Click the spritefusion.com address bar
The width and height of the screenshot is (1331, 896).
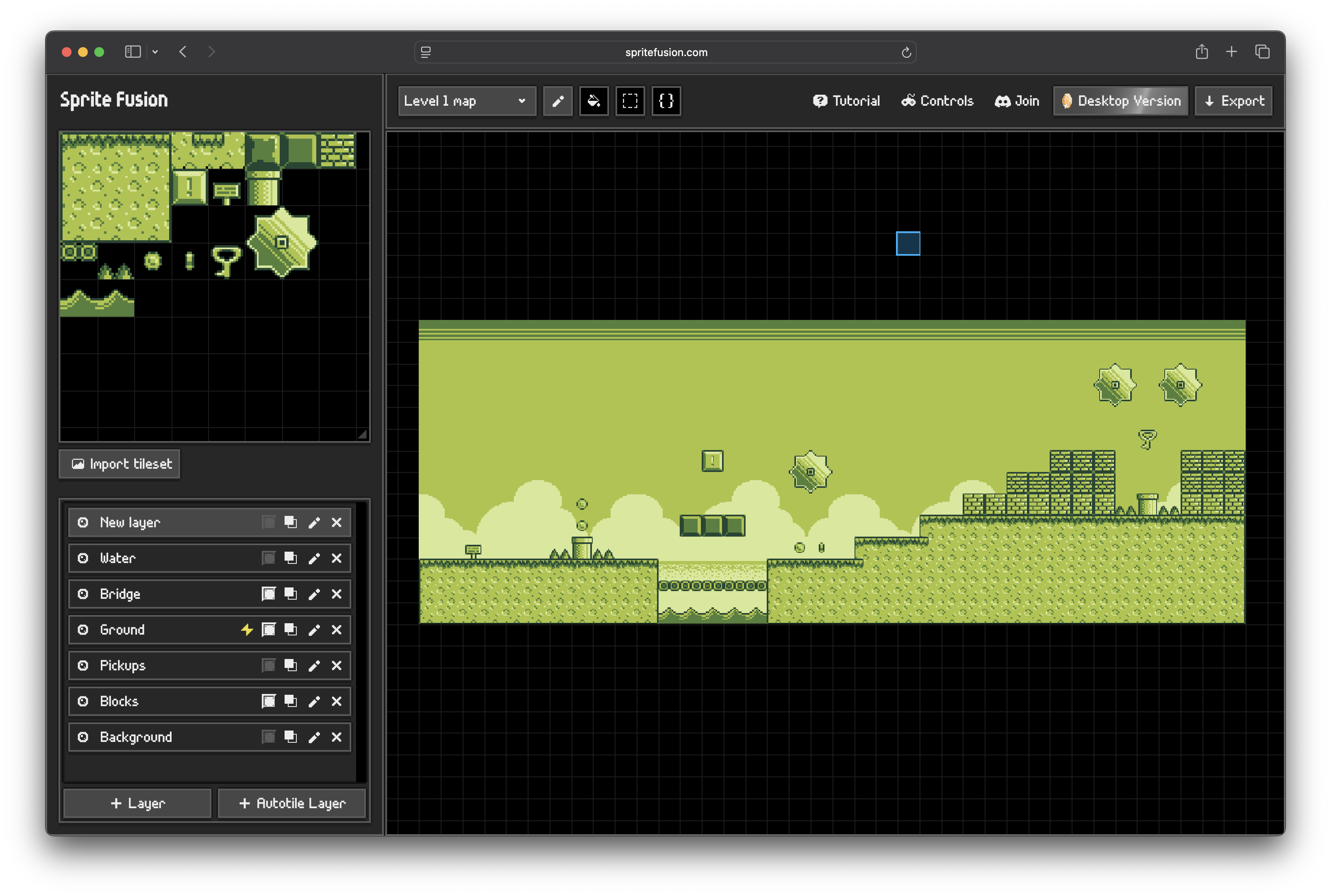click(x=665, y=52)
